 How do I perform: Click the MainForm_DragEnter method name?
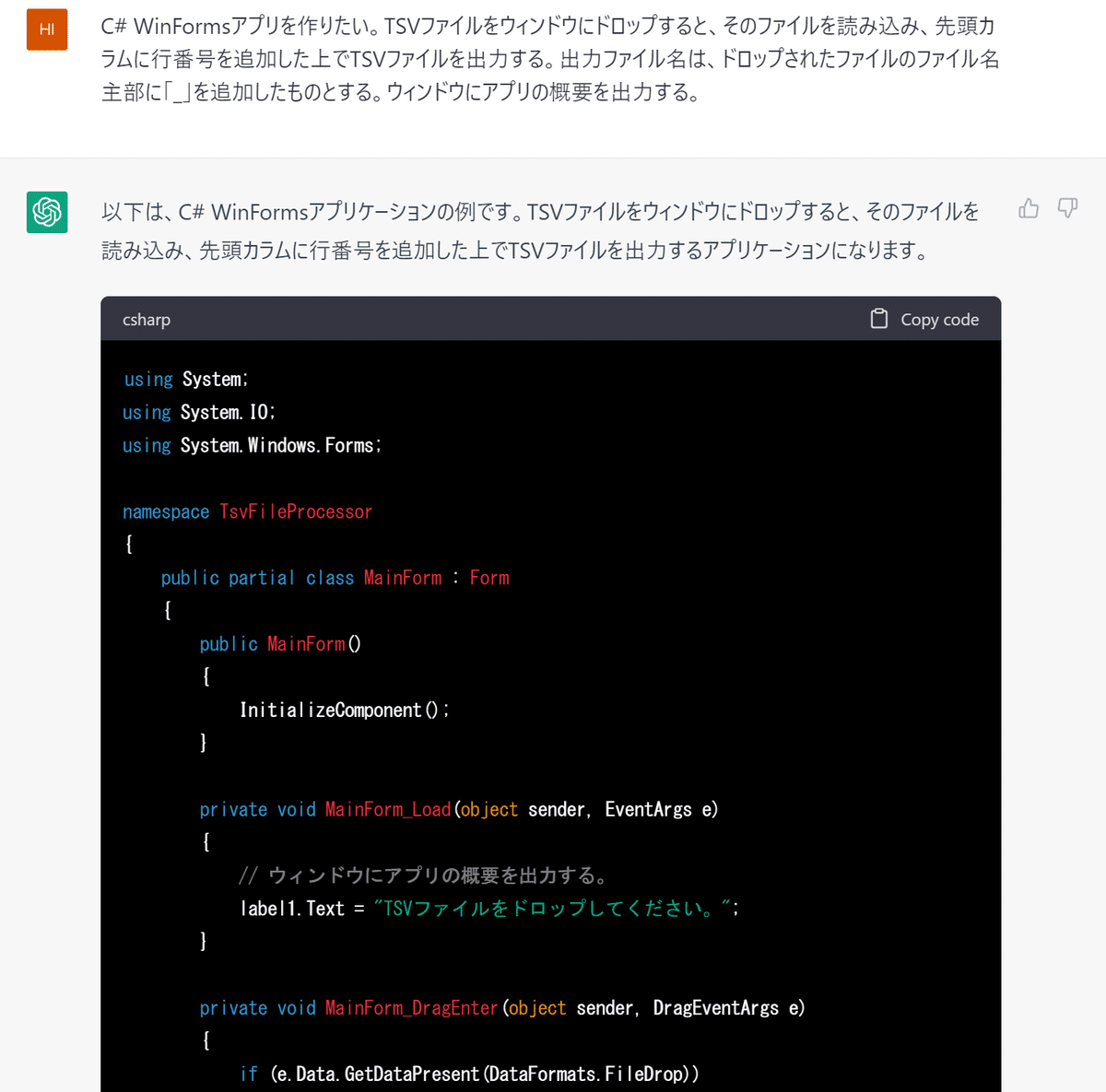tap(411, 1007)
